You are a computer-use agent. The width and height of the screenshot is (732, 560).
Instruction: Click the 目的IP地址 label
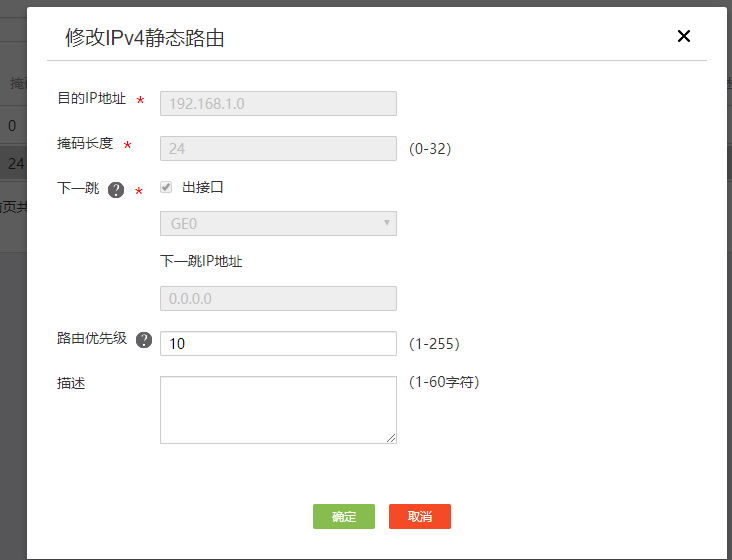coord(91,98)
